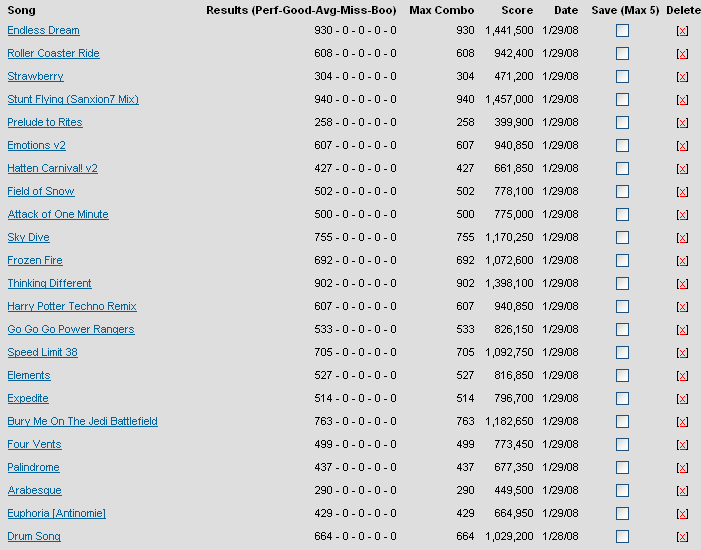Click delete [x] on Frozen Fire row
Image resolution: width=701 pixels, height=550 pixels.
(682, 261)
